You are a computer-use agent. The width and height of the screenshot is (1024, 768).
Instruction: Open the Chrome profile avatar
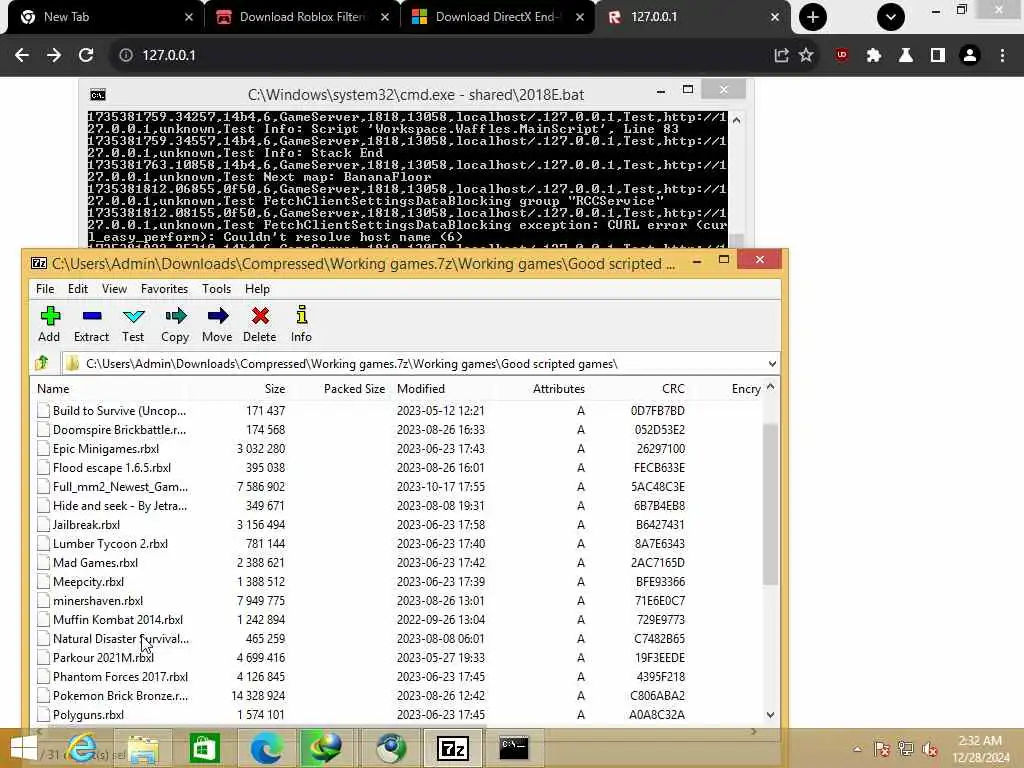pyautogui.click(x=970, y=55)
